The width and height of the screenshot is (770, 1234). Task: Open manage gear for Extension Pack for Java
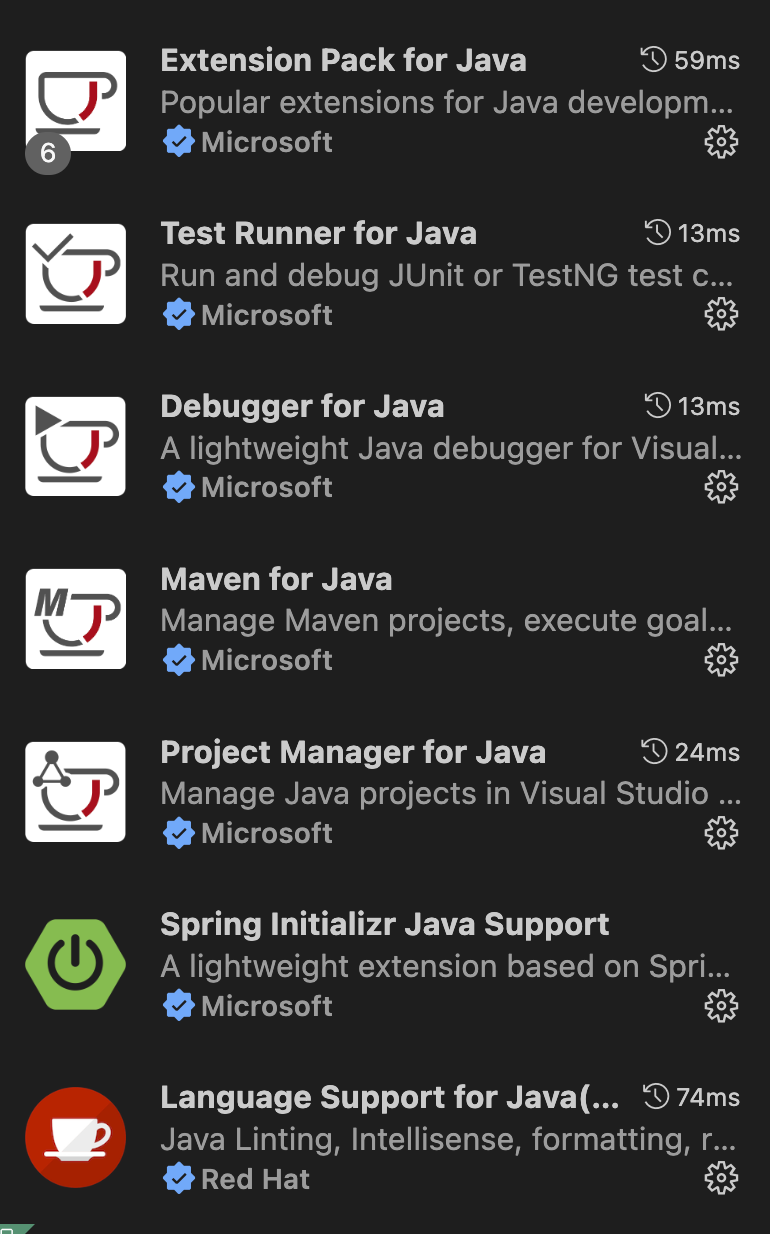click(721, 143)
